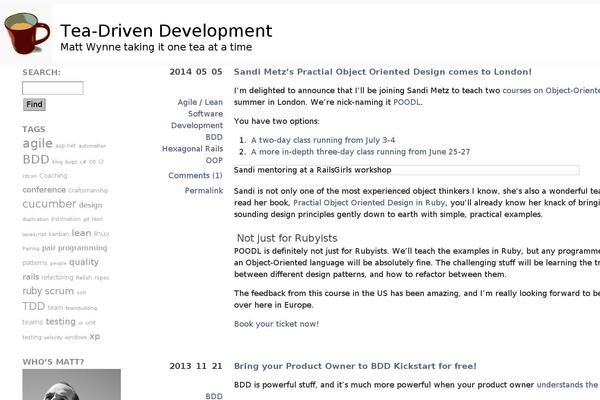This screenshot has width=600, height=400.
Task: Open the teambuilding tag
Action: (x=81, y=308)
